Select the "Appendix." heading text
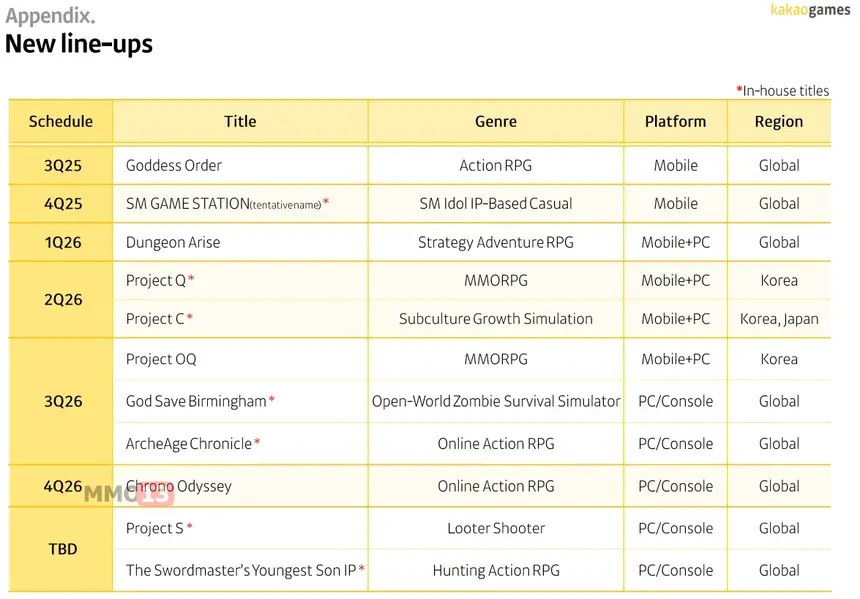The width and height of the screenshot is (860, 599). (50, 16)
